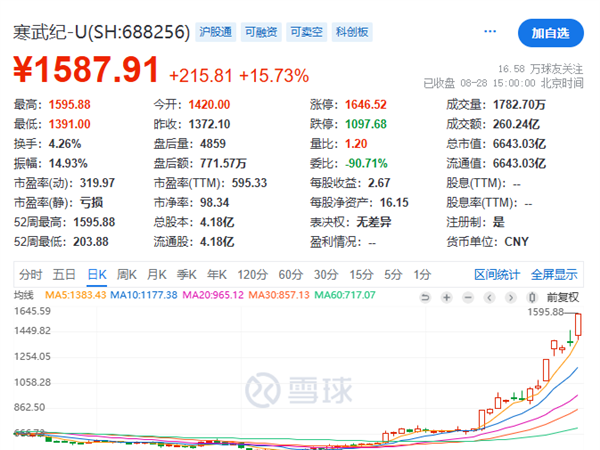Click the chart reset undo arrow icon
Screen dimensions: 600x450
(x=425, y=297)
